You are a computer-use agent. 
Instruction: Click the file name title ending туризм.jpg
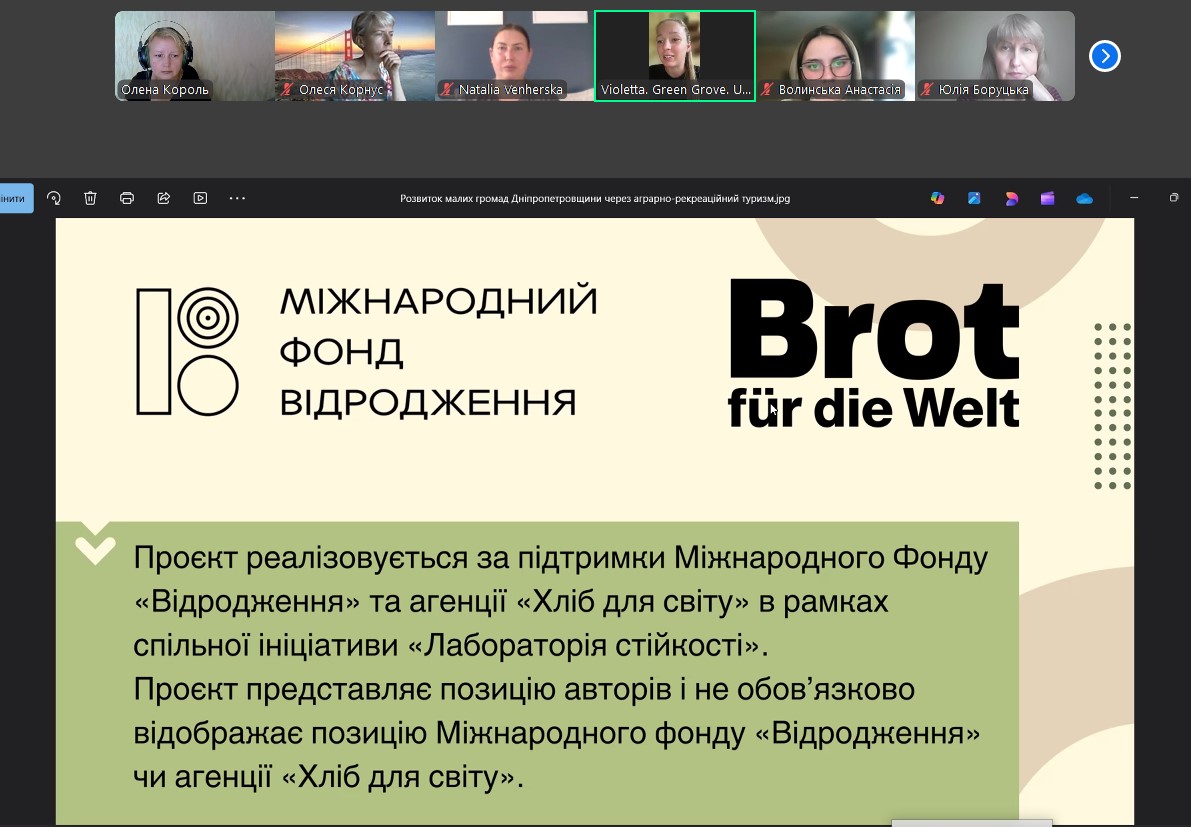tap(595, 198)
